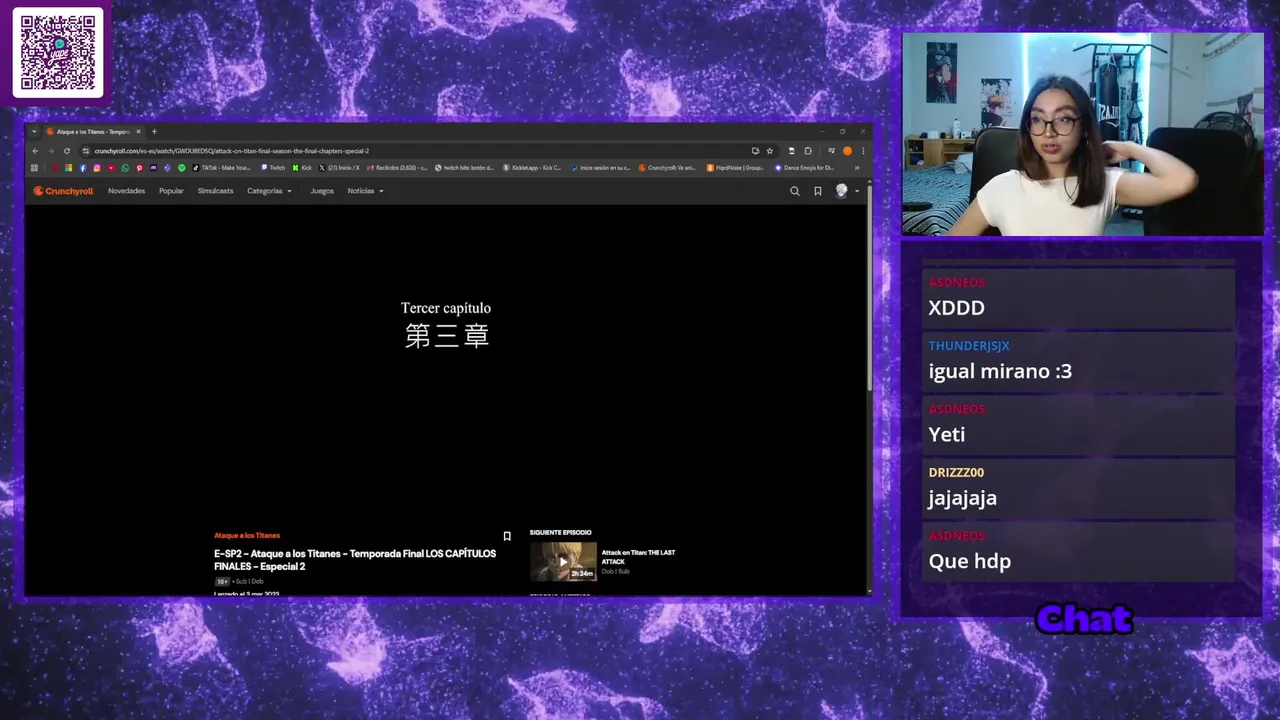The image size is (1280, 720).
Task: Click the episode title E-SP2 text
Action: 355,559
